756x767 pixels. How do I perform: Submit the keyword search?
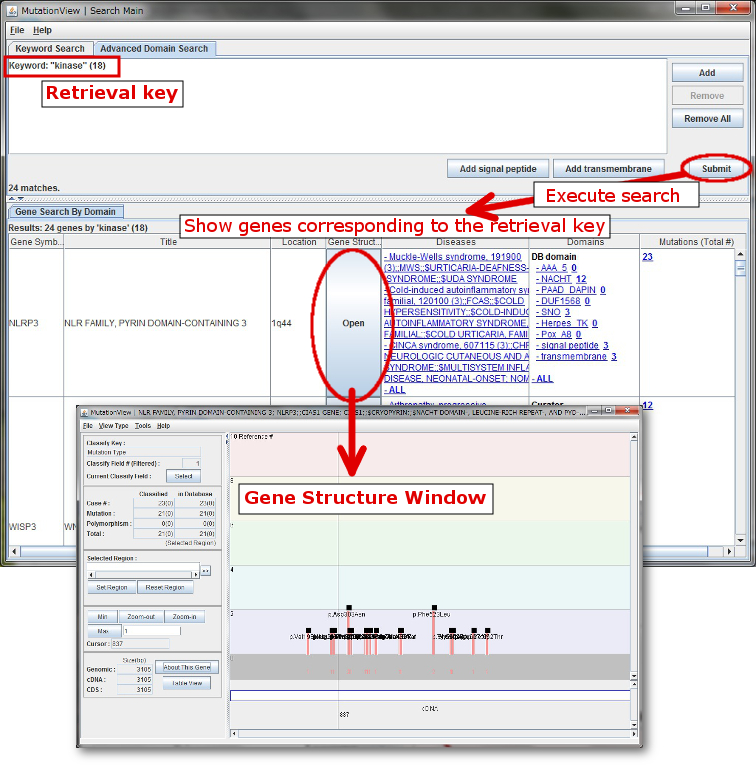coord(715,168)
